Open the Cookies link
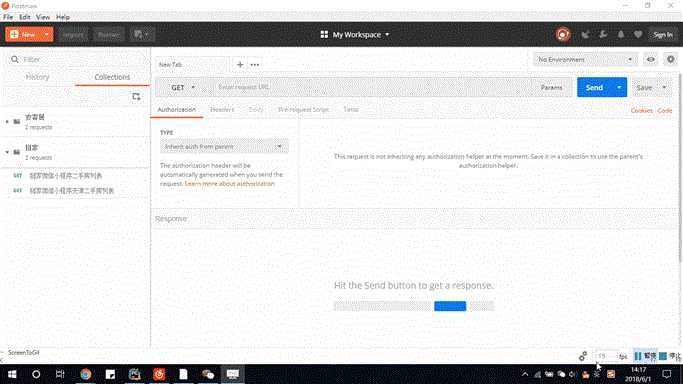 (641, 111)
